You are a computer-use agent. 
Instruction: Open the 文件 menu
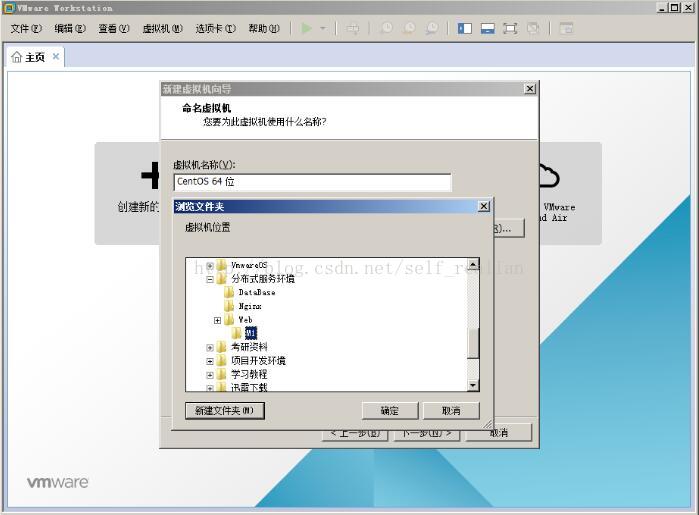(26, 29)
